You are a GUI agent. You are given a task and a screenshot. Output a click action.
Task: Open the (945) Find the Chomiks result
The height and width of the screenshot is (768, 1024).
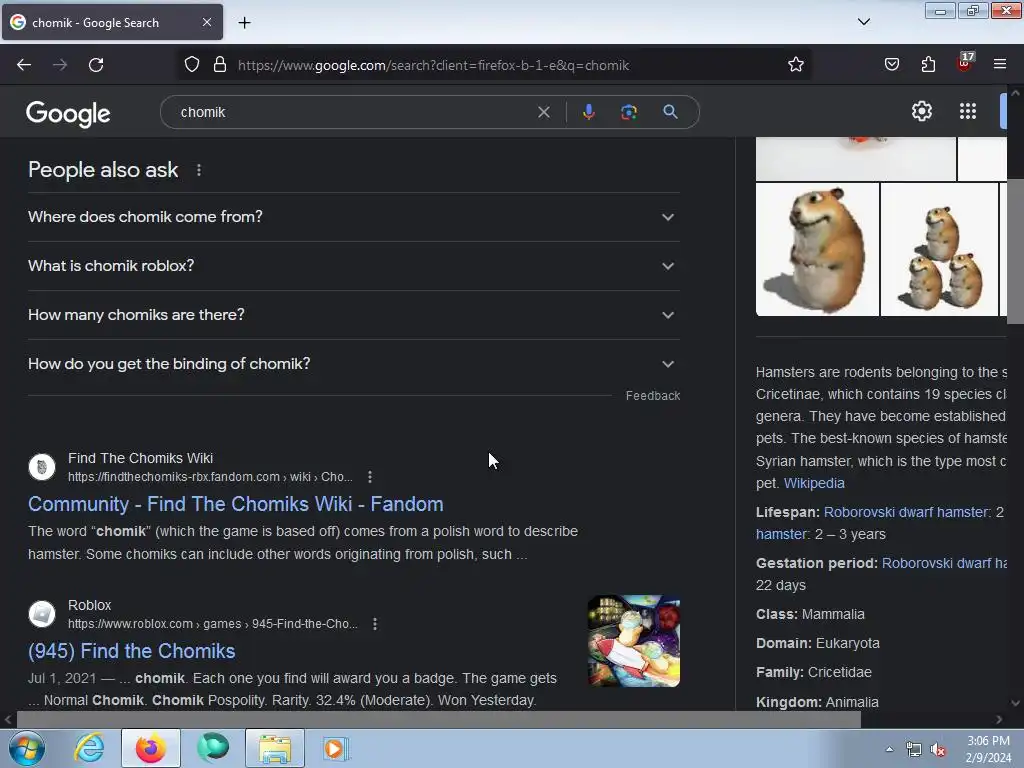click(x=131, y=651)
